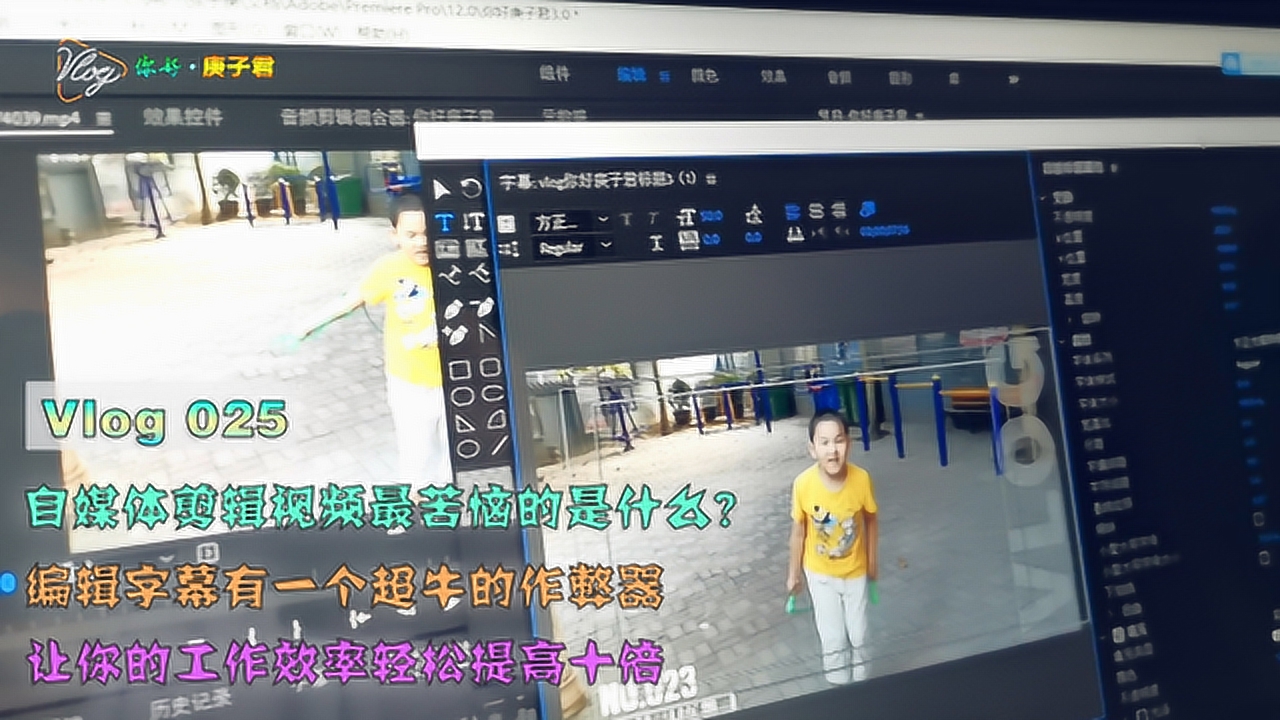Click the blue font size value
The height and width of the screenshot is (720, 1280).
[x=711, y=215]
